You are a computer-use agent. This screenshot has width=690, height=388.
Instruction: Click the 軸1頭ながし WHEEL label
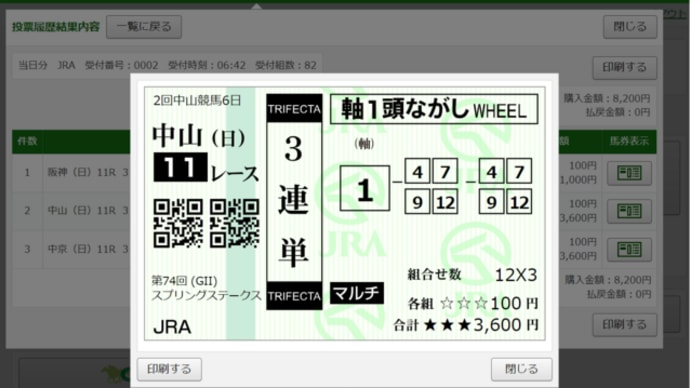[x=434, y=109]
